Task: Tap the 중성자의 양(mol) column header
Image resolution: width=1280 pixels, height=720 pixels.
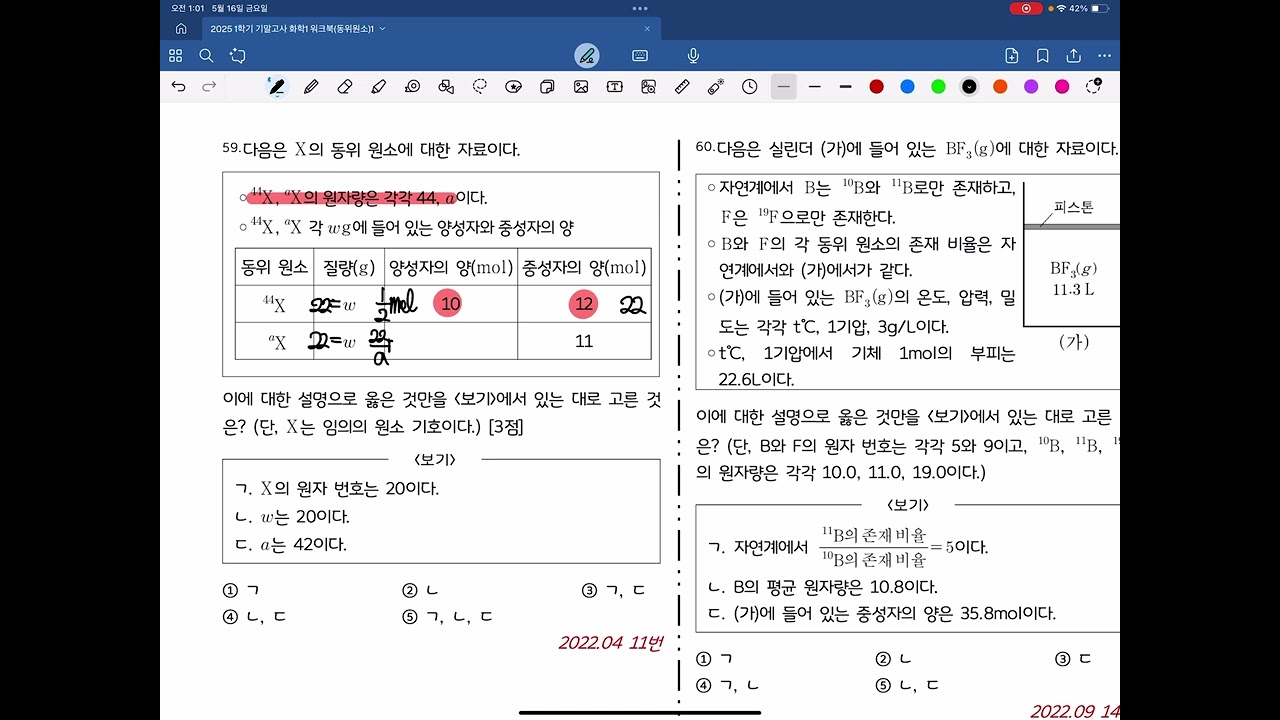Action: tap(584, 268)
